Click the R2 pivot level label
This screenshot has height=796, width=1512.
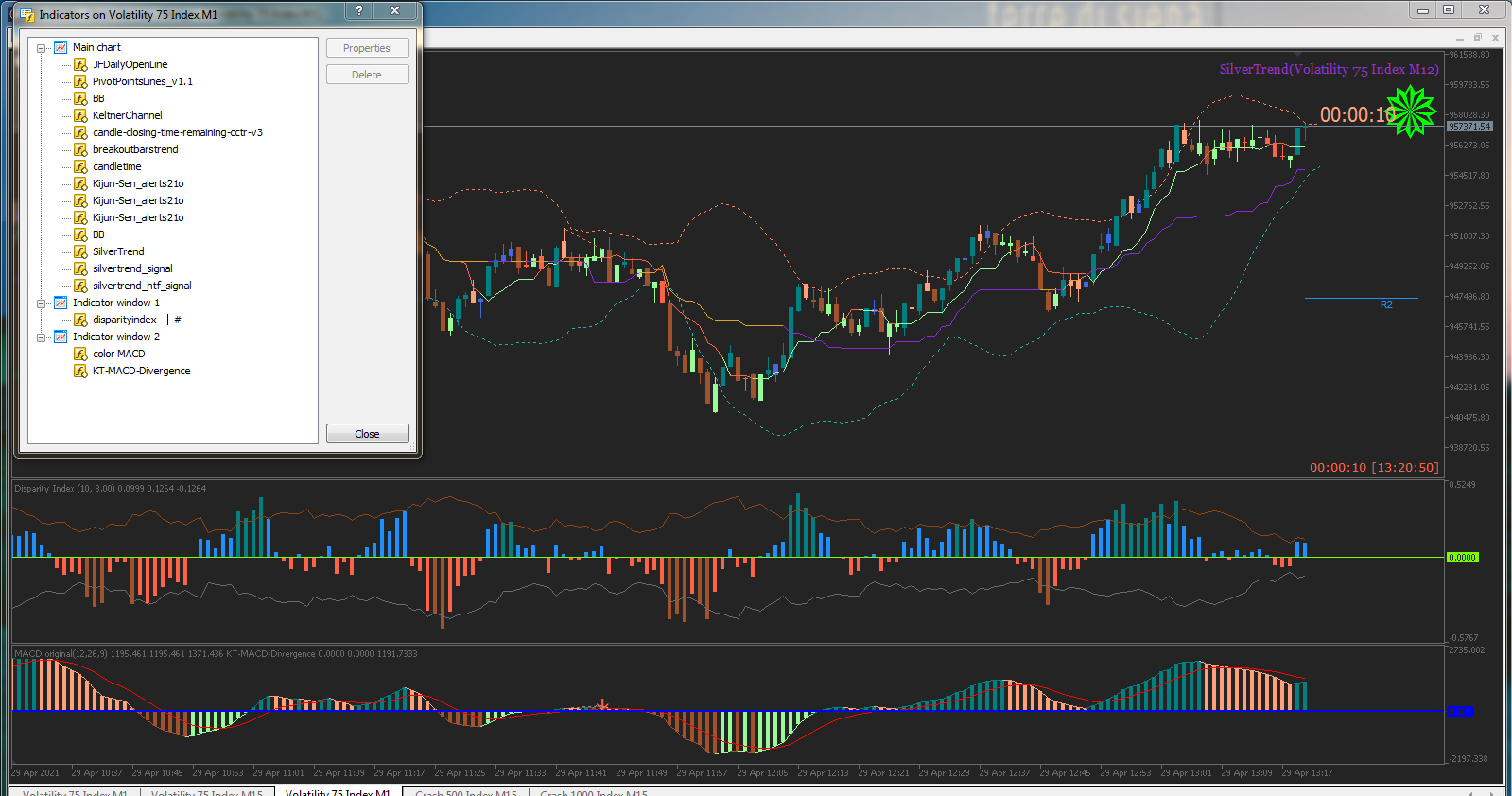coord(1385,304)
